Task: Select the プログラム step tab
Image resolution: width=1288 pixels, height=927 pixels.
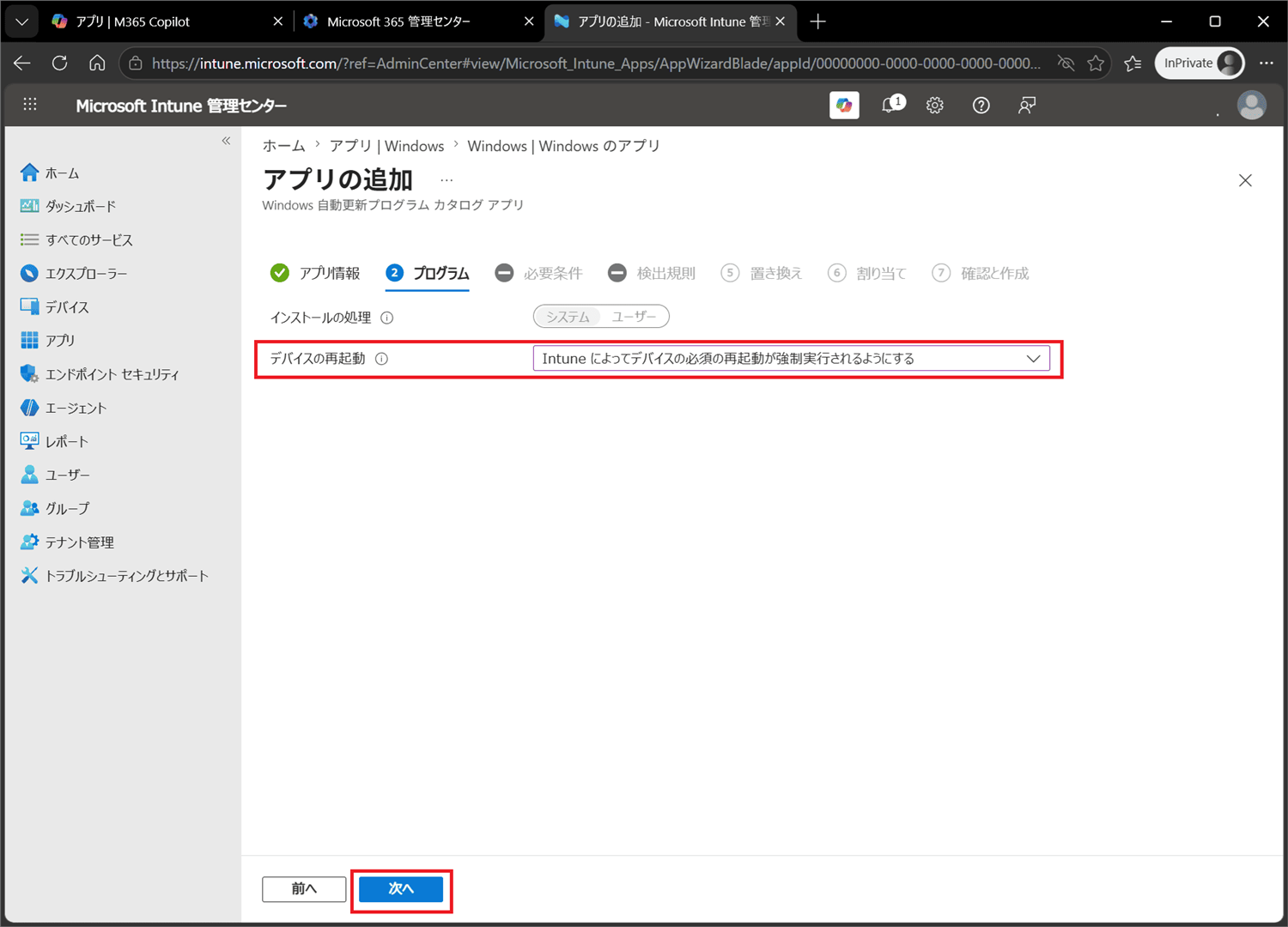Action: 428,273
